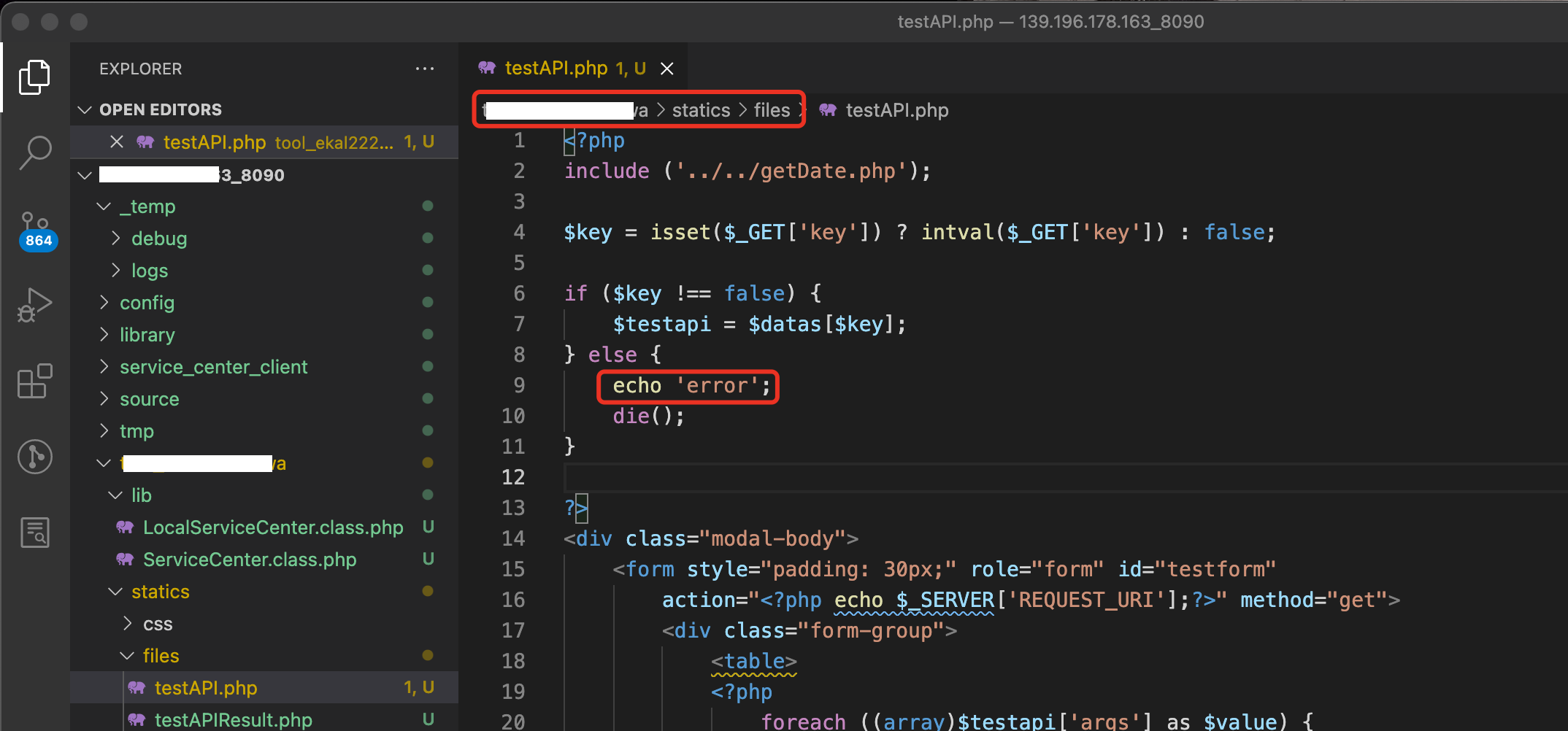Open the Run and Debug view
The width and height of the screenshot is (1568, 731).
pos(34,305)
